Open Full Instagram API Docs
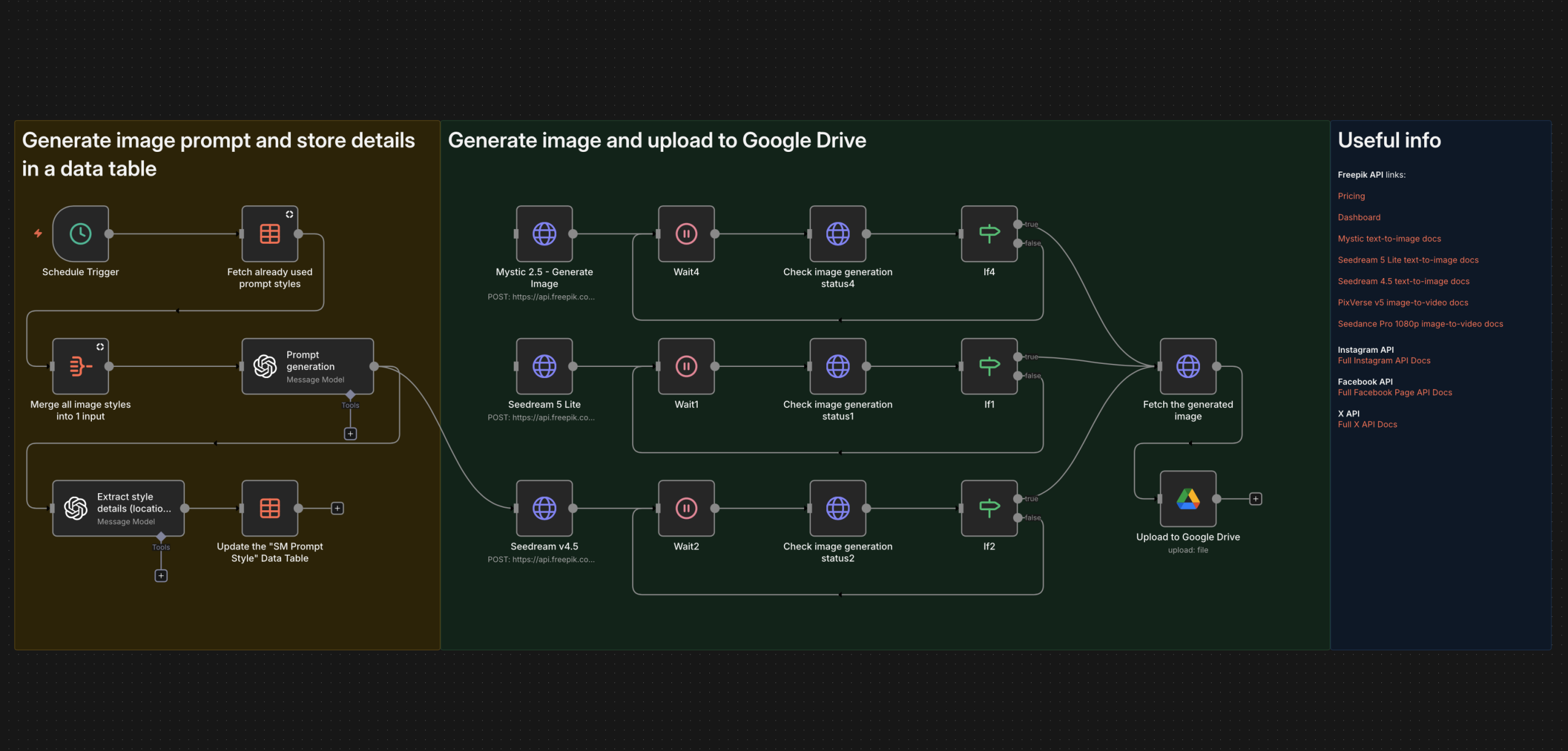Image resolution: width=1568 pixels, height=751 pixels. [x=1384, y=360]
